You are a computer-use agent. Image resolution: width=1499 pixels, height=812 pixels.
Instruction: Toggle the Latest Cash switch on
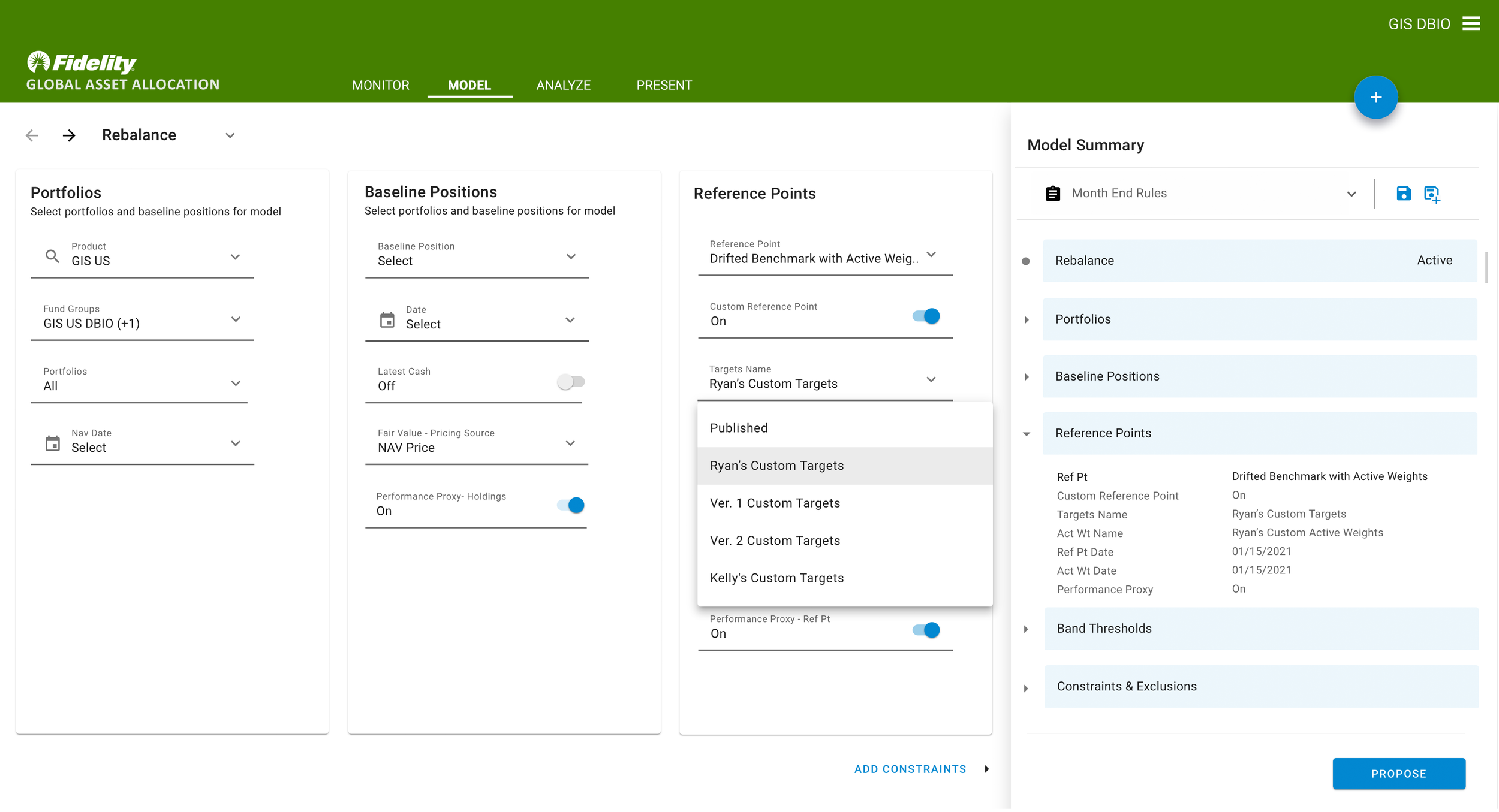571,382
